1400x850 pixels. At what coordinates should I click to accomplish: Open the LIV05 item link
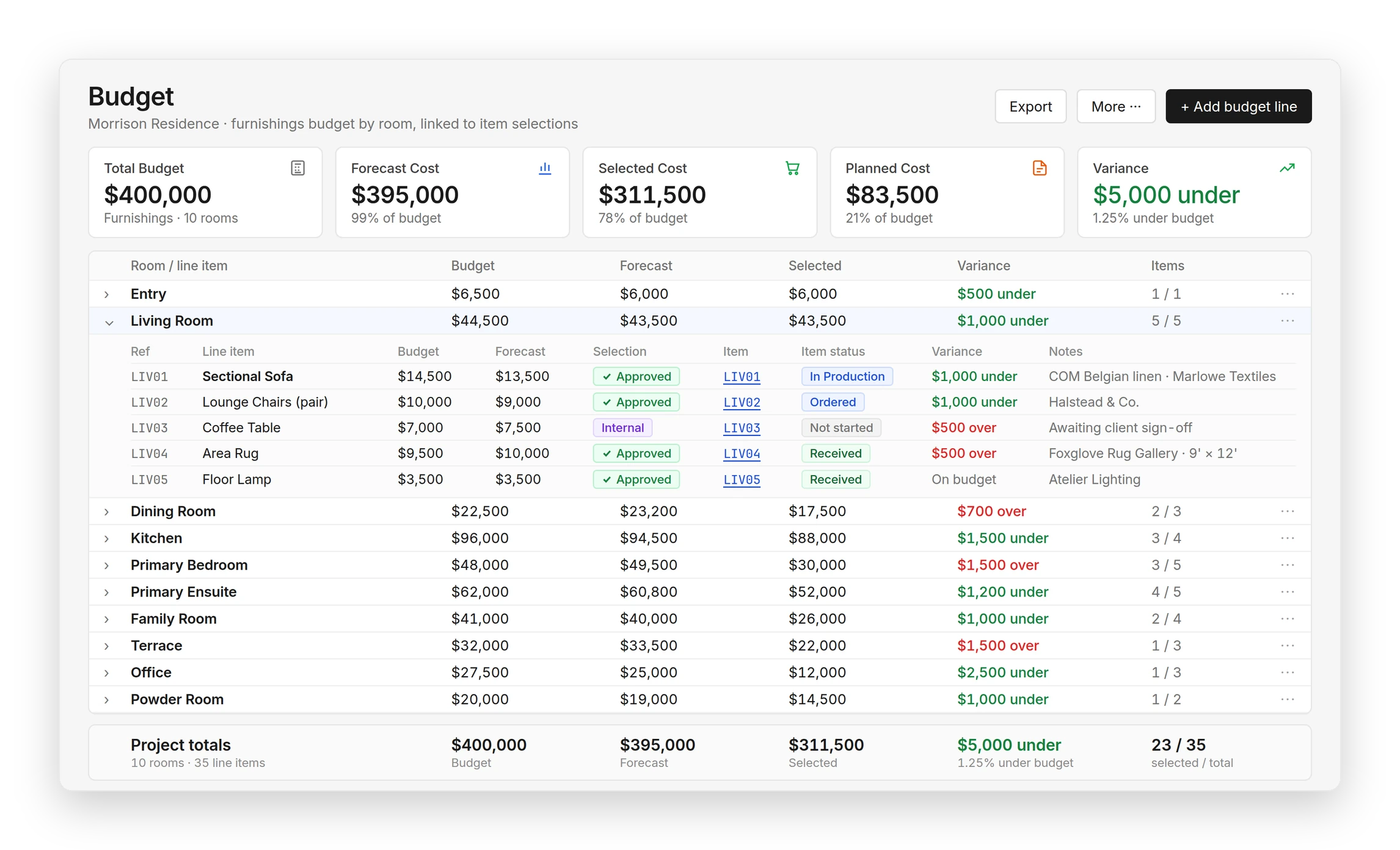[x=742, y=480]
